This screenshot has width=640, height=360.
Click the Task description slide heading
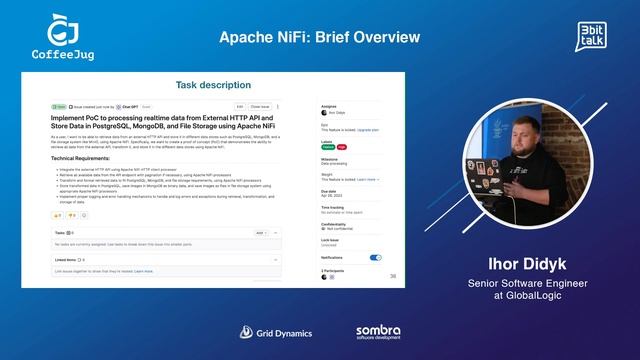[213, 85]
